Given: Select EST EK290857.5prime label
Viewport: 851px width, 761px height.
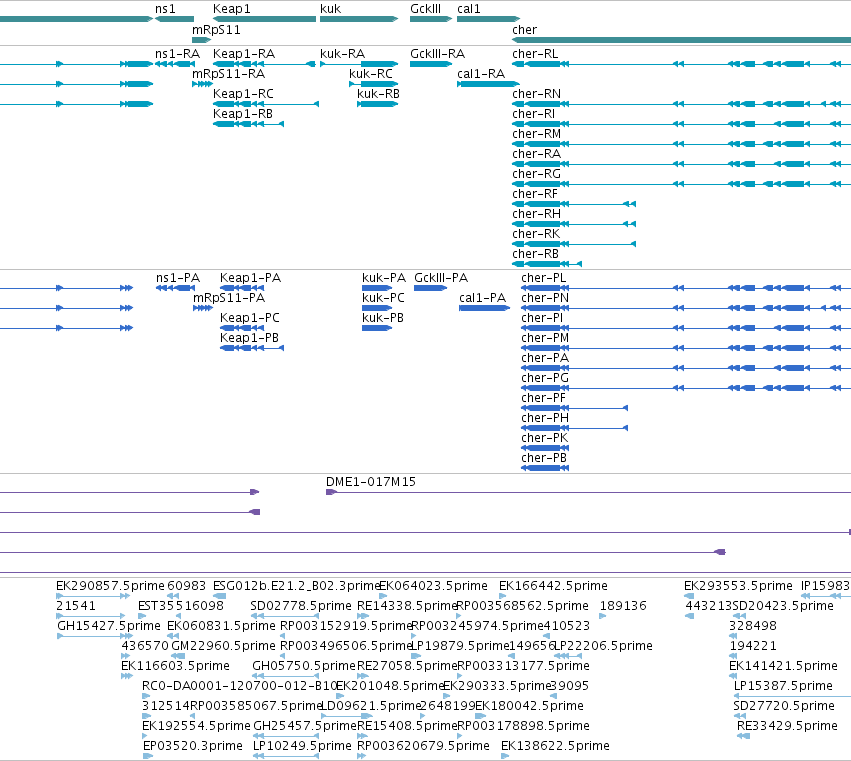Looking at the screenshot, I should tap(110, 586).
